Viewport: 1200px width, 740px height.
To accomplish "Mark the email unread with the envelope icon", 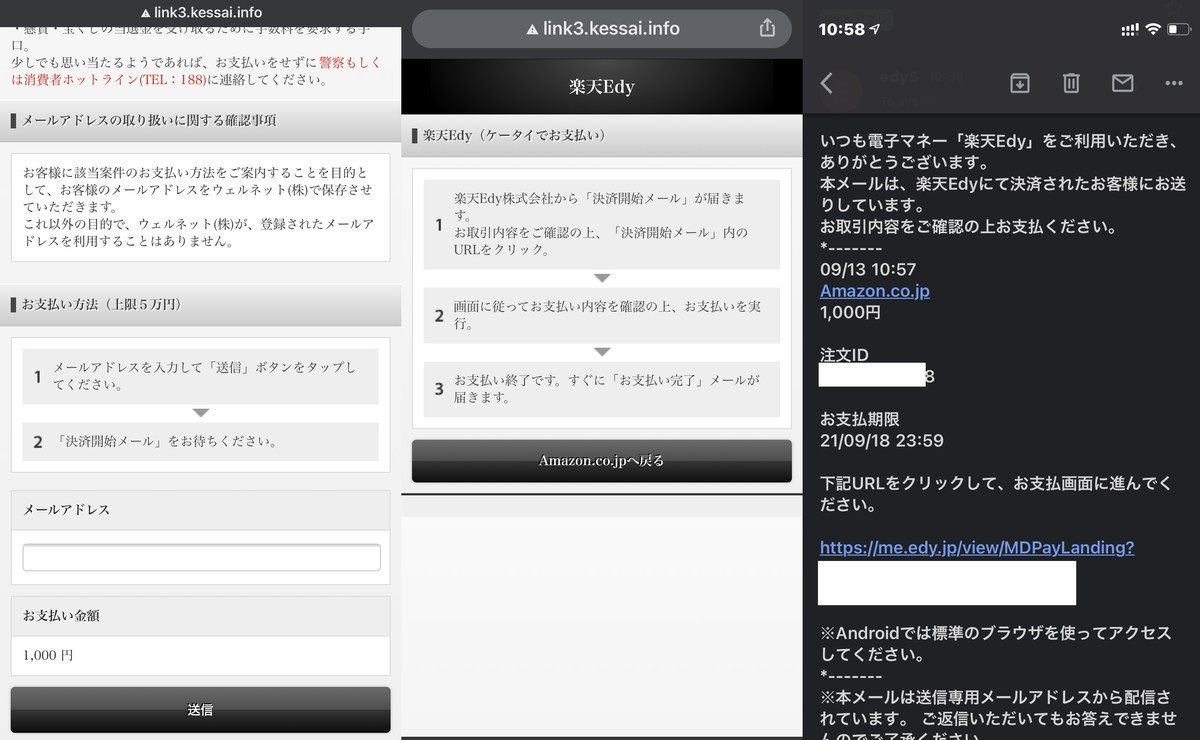I will tap(1122, 83).
